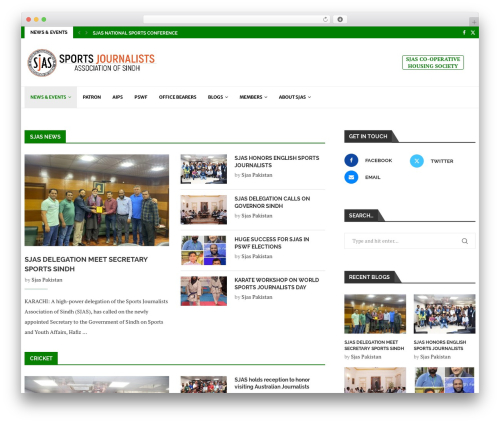Open Recent Blogs honors English journalists thumbnail
Image resolution: width=500 pixels, height=423 pixels.
tap(445, 314)
